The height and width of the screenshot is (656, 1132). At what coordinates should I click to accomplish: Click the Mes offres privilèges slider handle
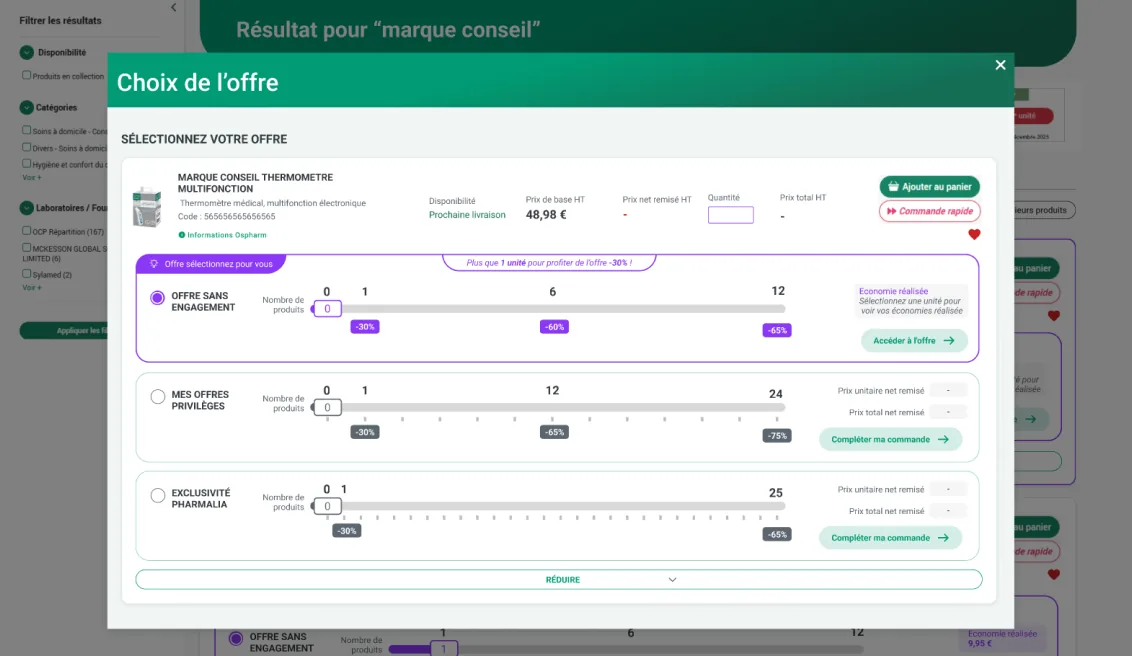pos(327,408)
